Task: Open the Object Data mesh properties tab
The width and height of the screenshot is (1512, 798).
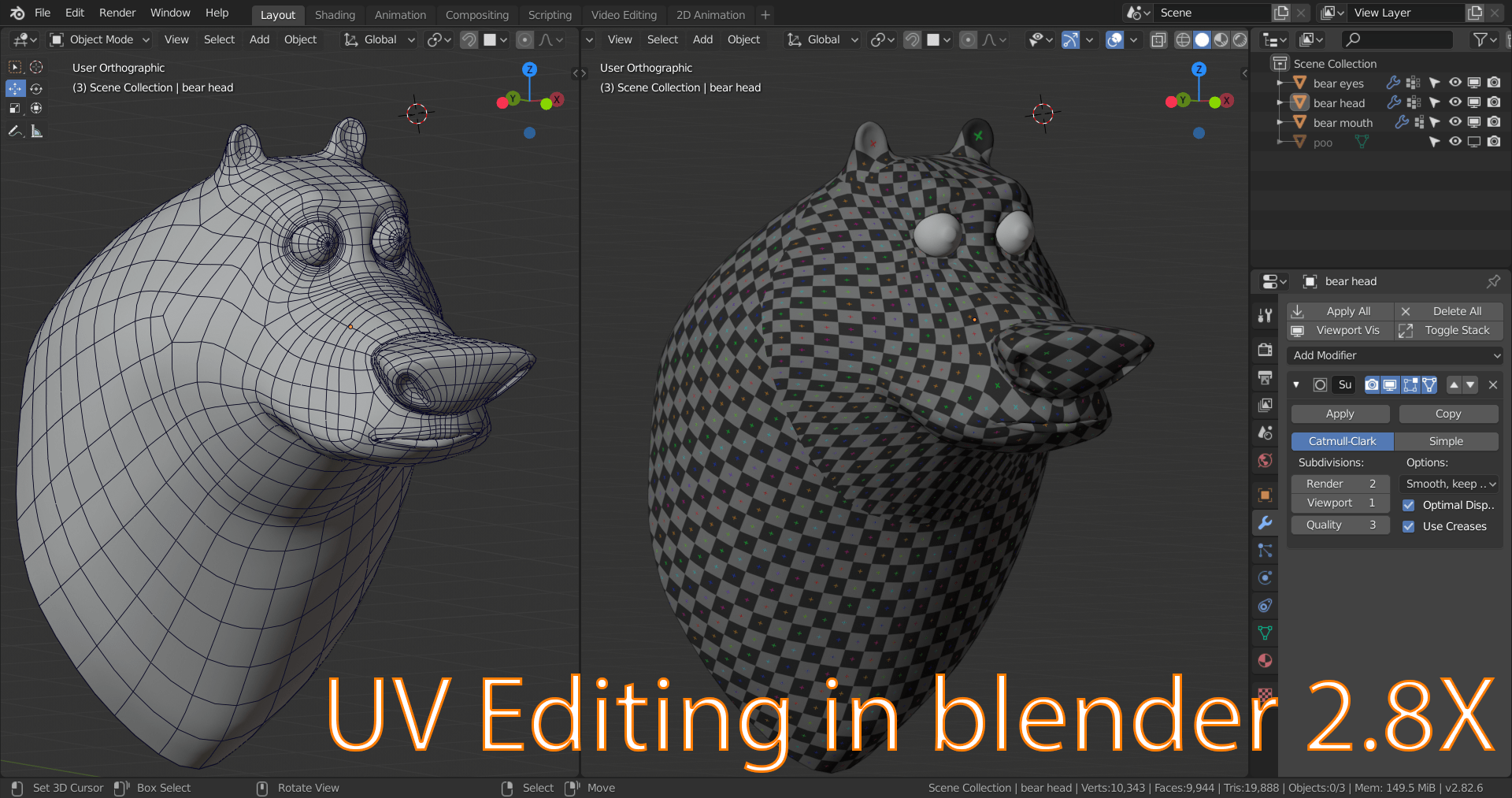Action: [x=1265, y=633]
